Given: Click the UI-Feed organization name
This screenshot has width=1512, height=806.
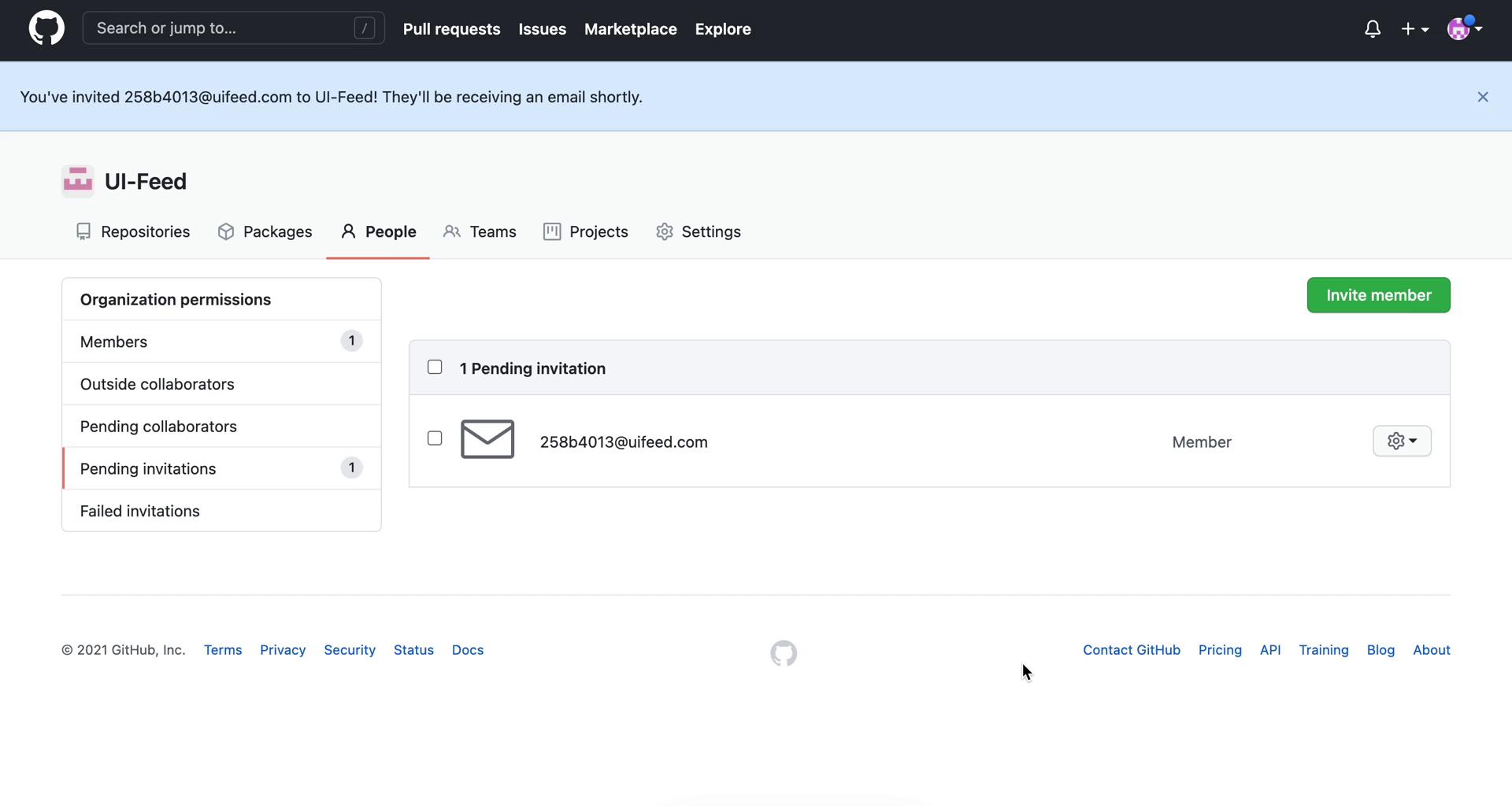Looking at the screenshot, I should [146, 181].
